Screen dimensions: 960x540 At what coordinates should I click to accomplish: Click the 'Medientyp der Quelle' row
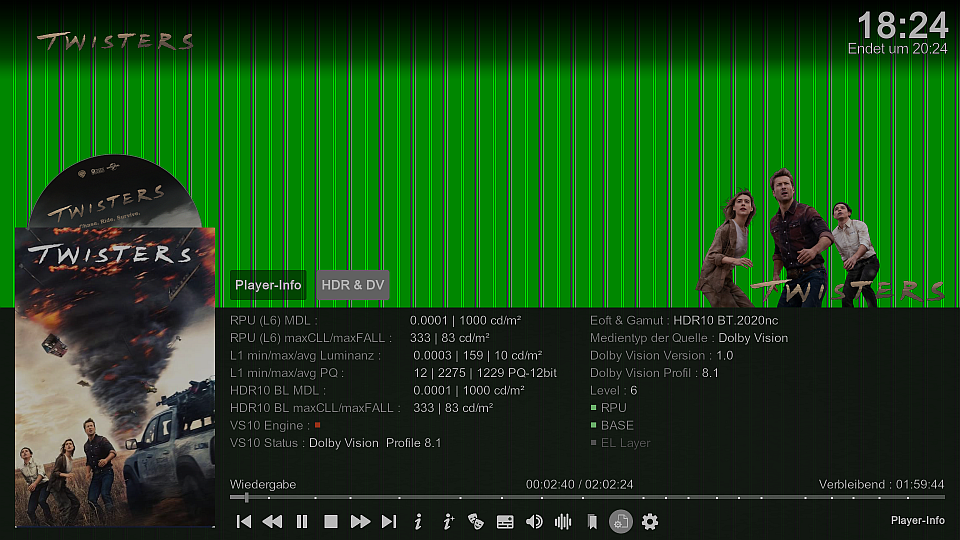click(689, 338)
